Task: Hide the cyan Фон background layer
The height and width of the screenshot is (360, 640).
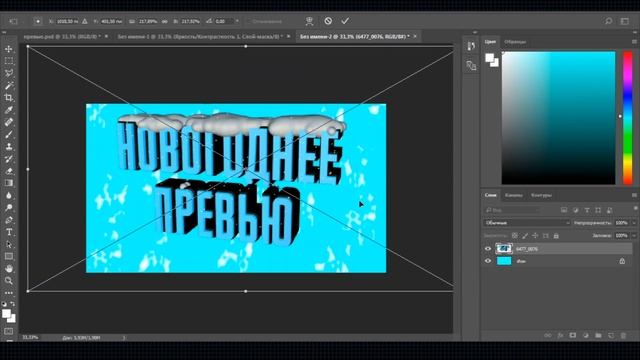Action: [x=488, y=261]
